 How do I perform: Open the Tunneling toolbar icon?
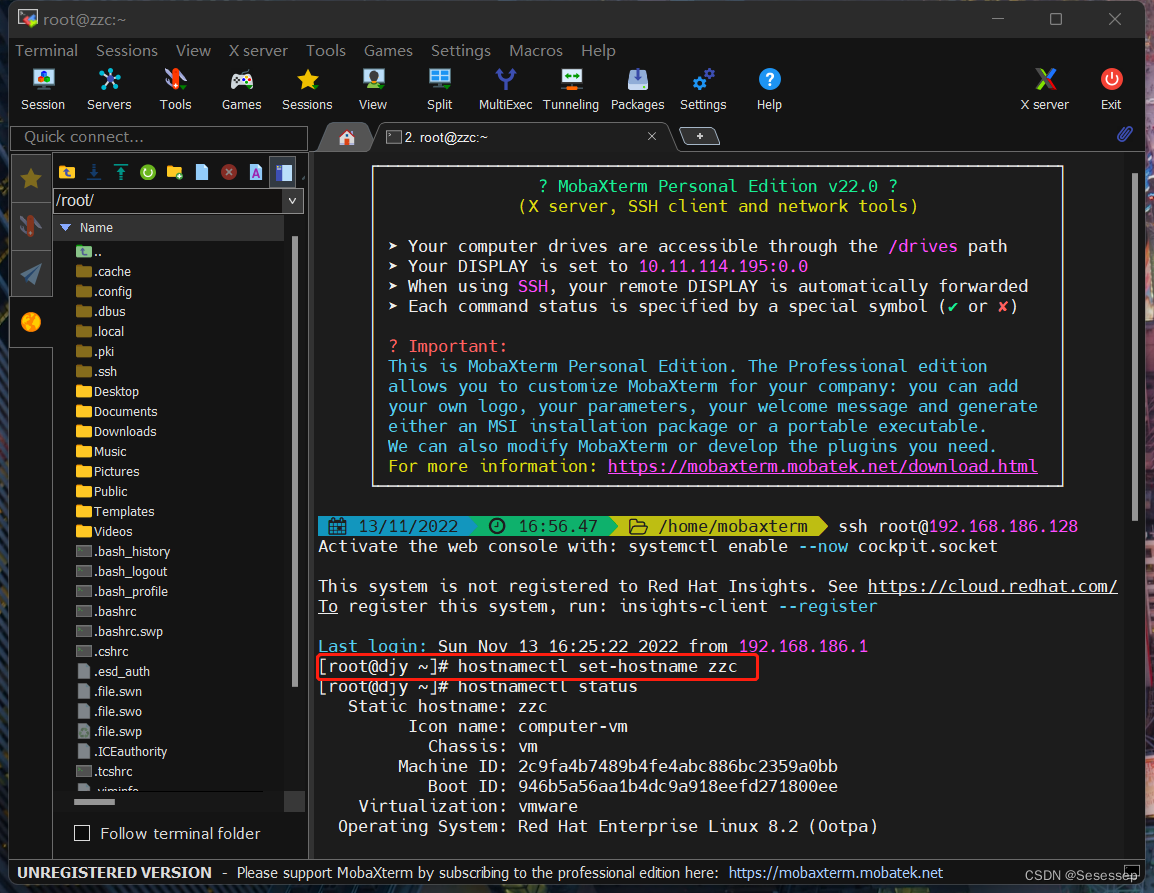571,89
